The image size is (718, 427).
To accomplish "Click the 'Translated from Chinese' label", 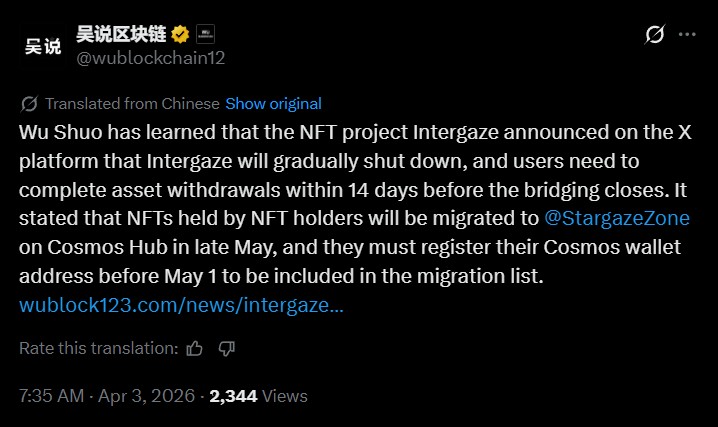I will pyautogui.click(x=132, y=104).
